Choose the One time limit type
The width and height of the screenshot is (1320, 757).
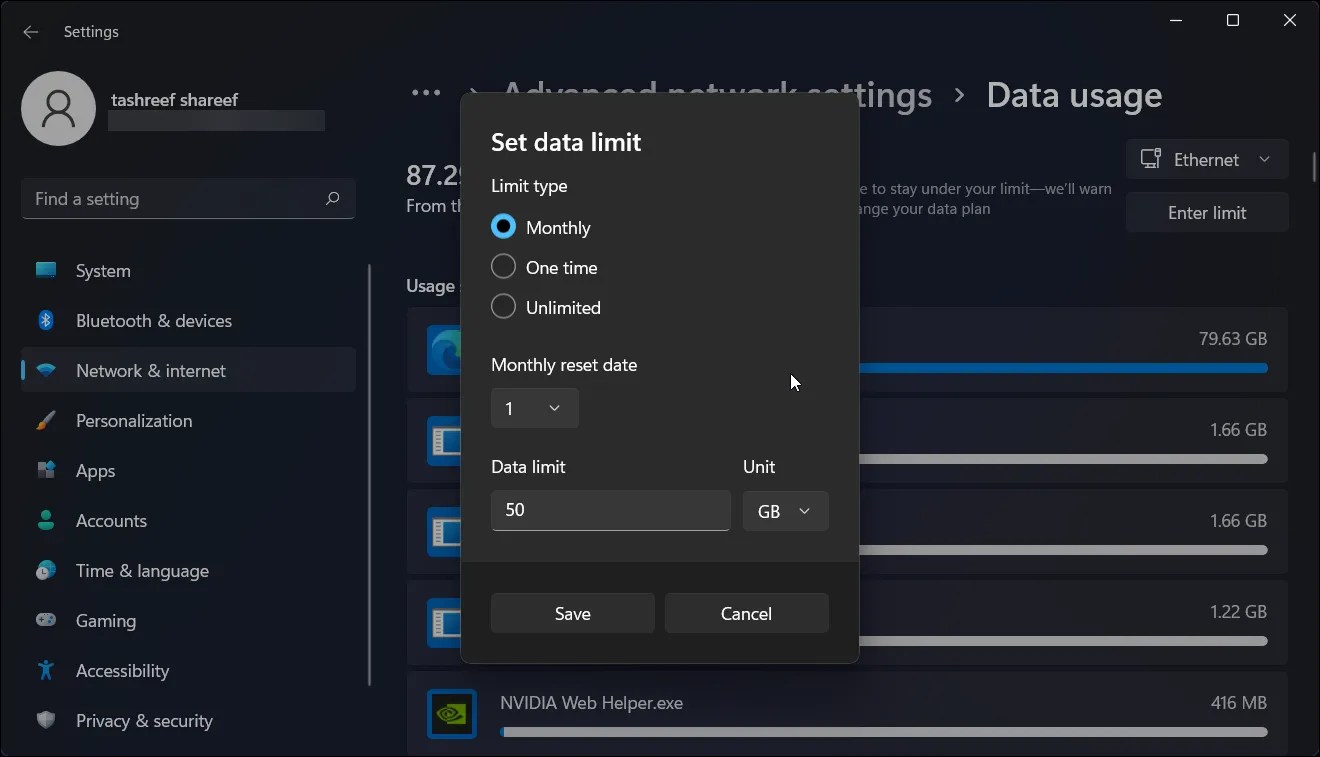[503, 266]
